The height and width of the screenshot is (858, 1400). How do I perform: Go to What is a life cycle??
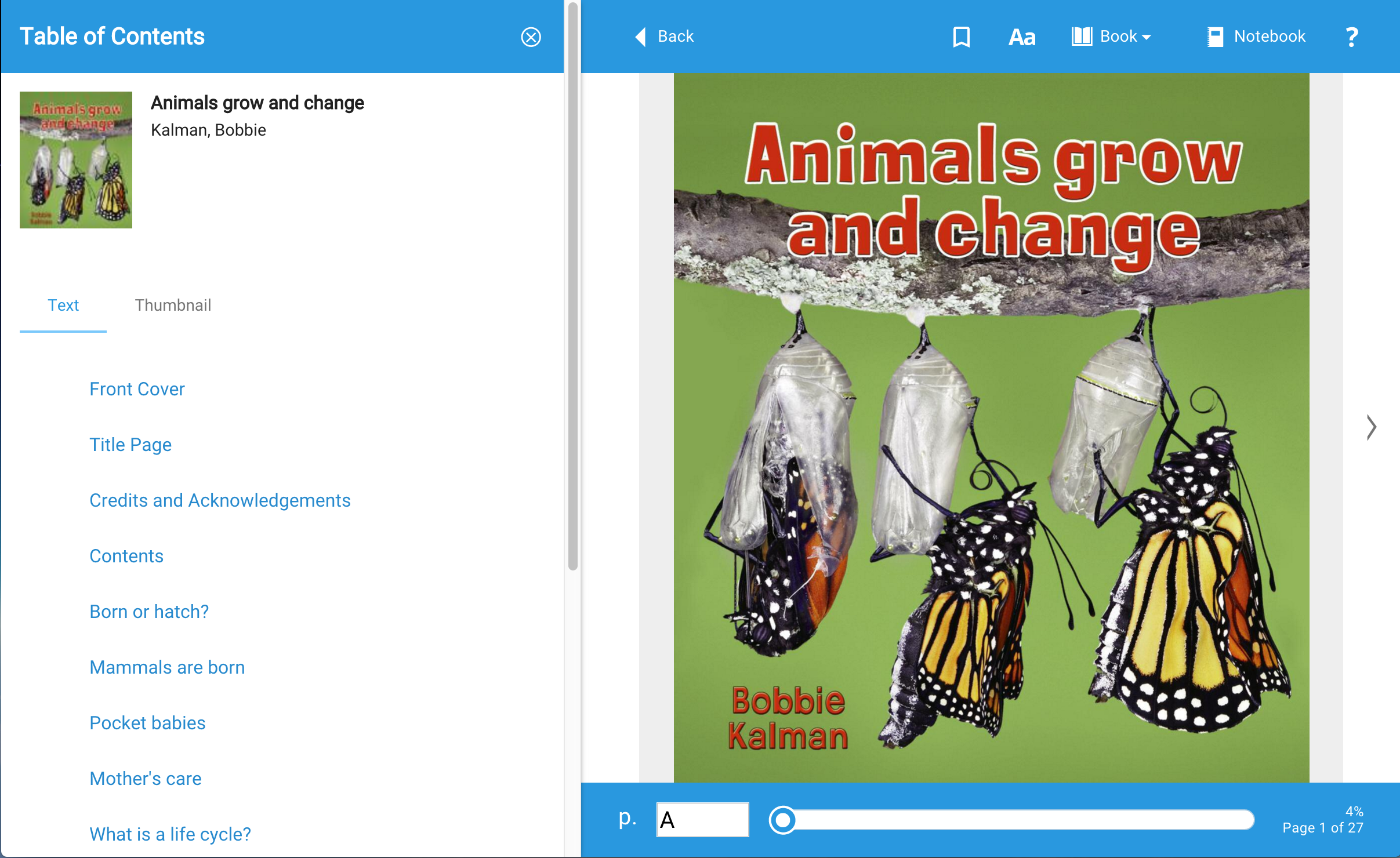coord(170,834)
